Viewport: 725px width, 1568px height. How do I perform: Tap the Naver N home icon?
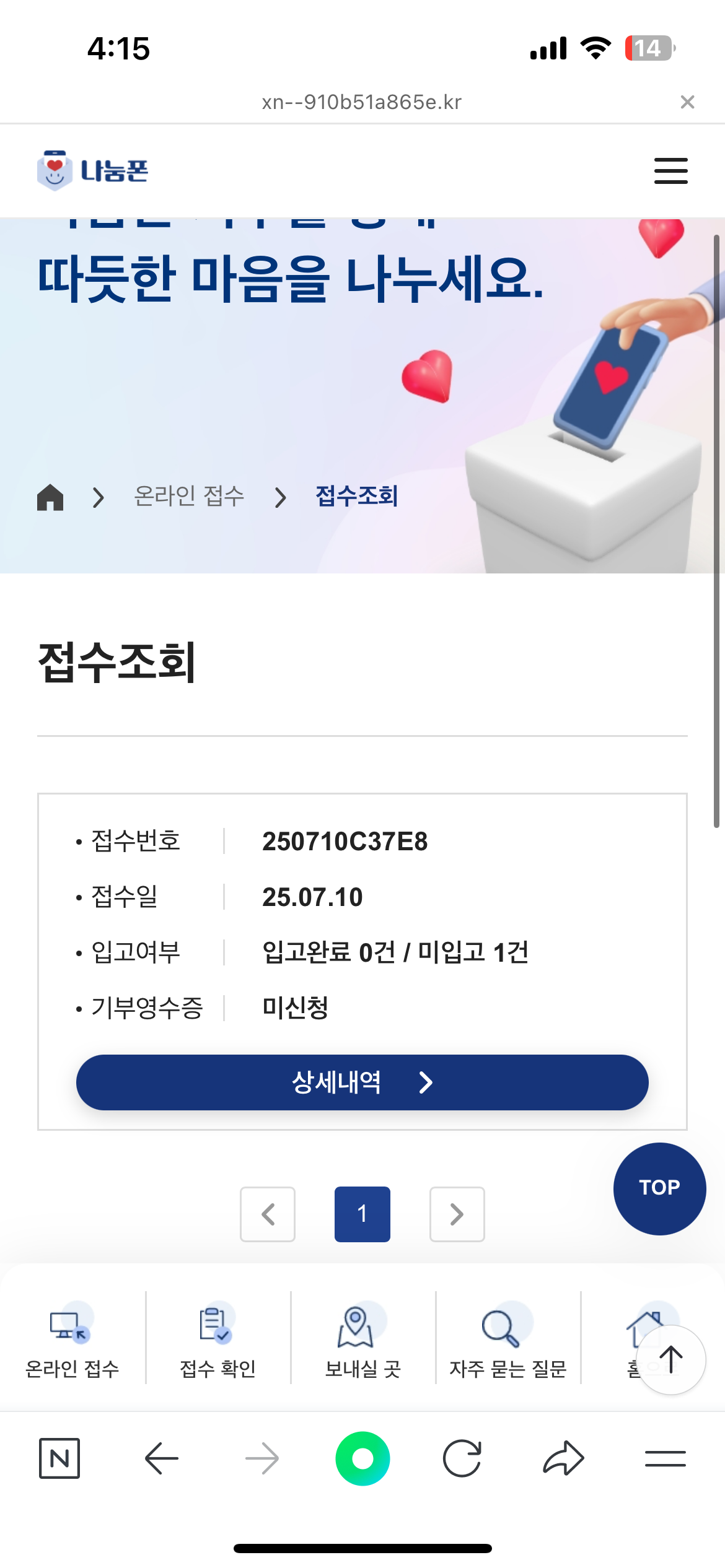pos(59,1458)
